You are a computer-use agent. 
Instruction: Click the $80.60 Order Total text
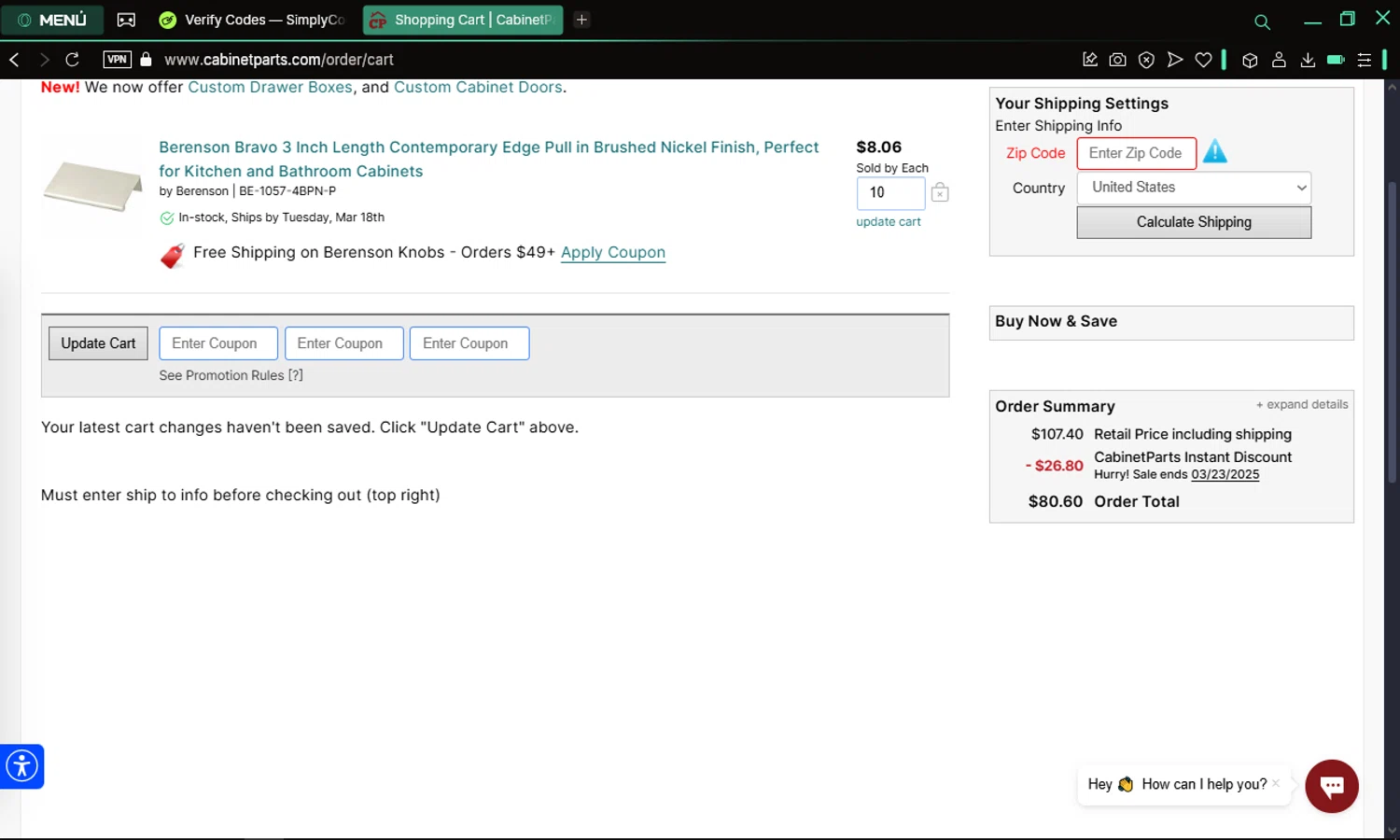[1103, 501]
